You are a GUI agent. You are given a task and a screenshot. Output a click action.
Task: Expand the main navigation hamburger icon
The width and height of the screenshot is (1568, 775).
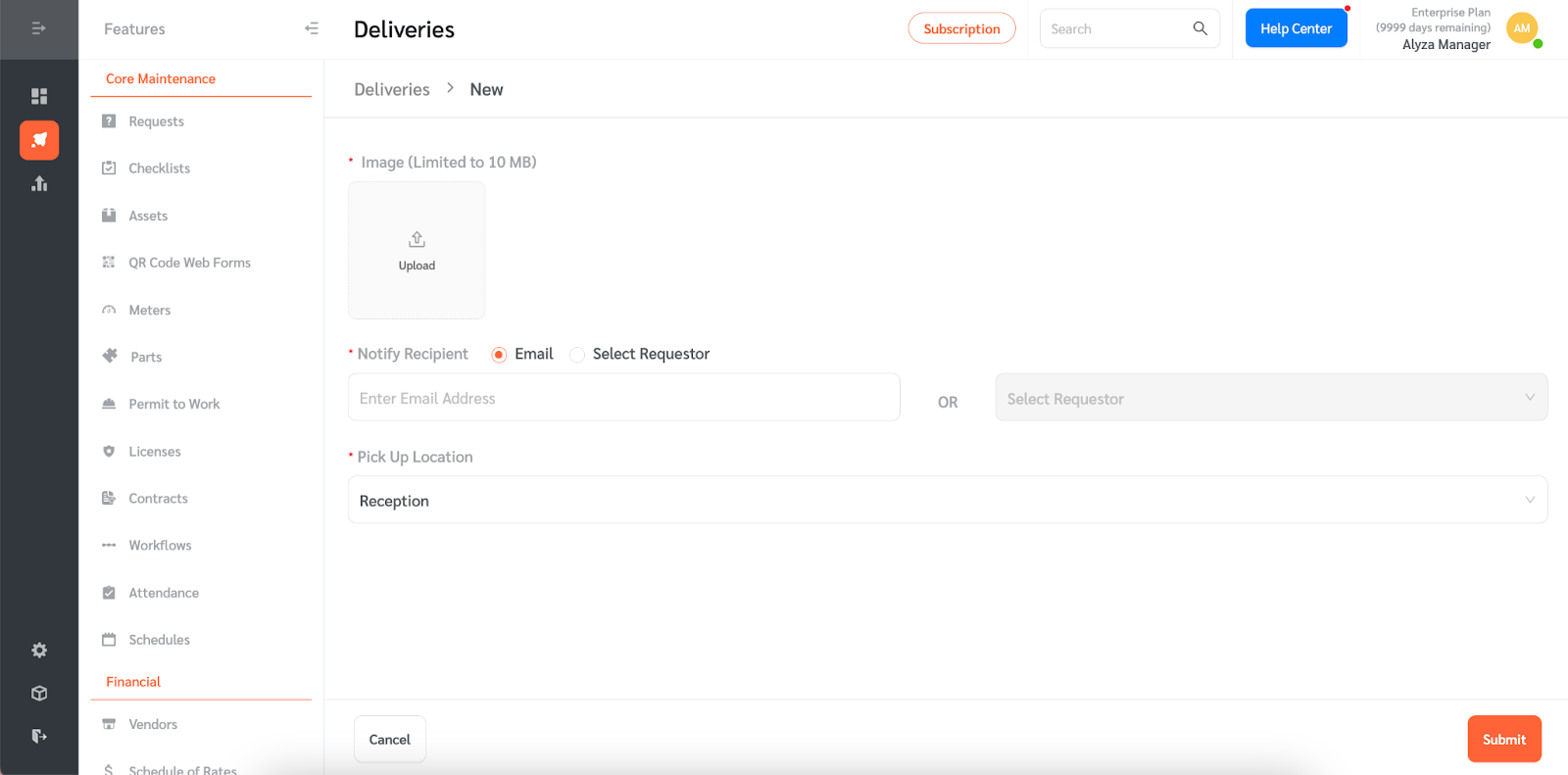(x=39, y=28)
